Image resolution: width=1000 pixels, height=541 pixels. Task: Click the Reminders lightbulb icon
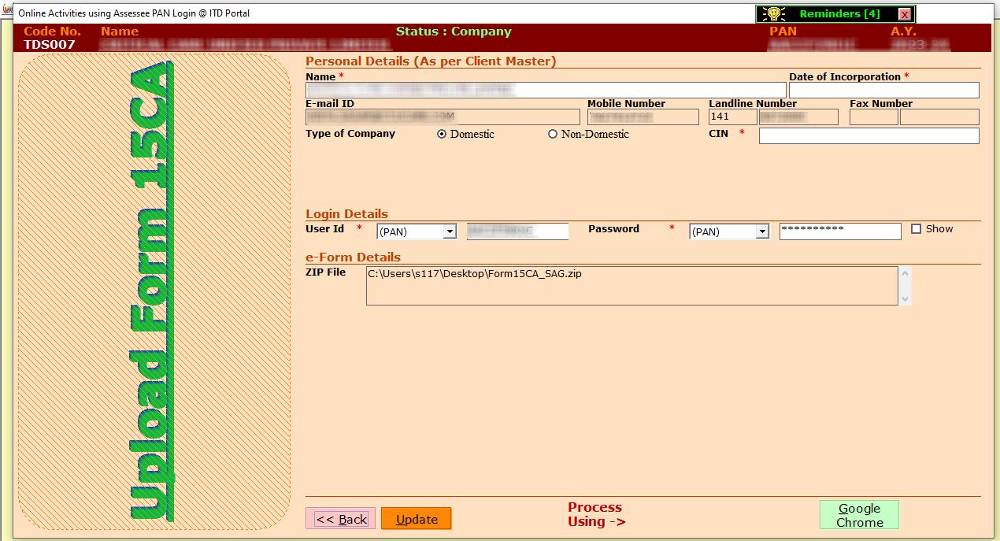(771, 14)
